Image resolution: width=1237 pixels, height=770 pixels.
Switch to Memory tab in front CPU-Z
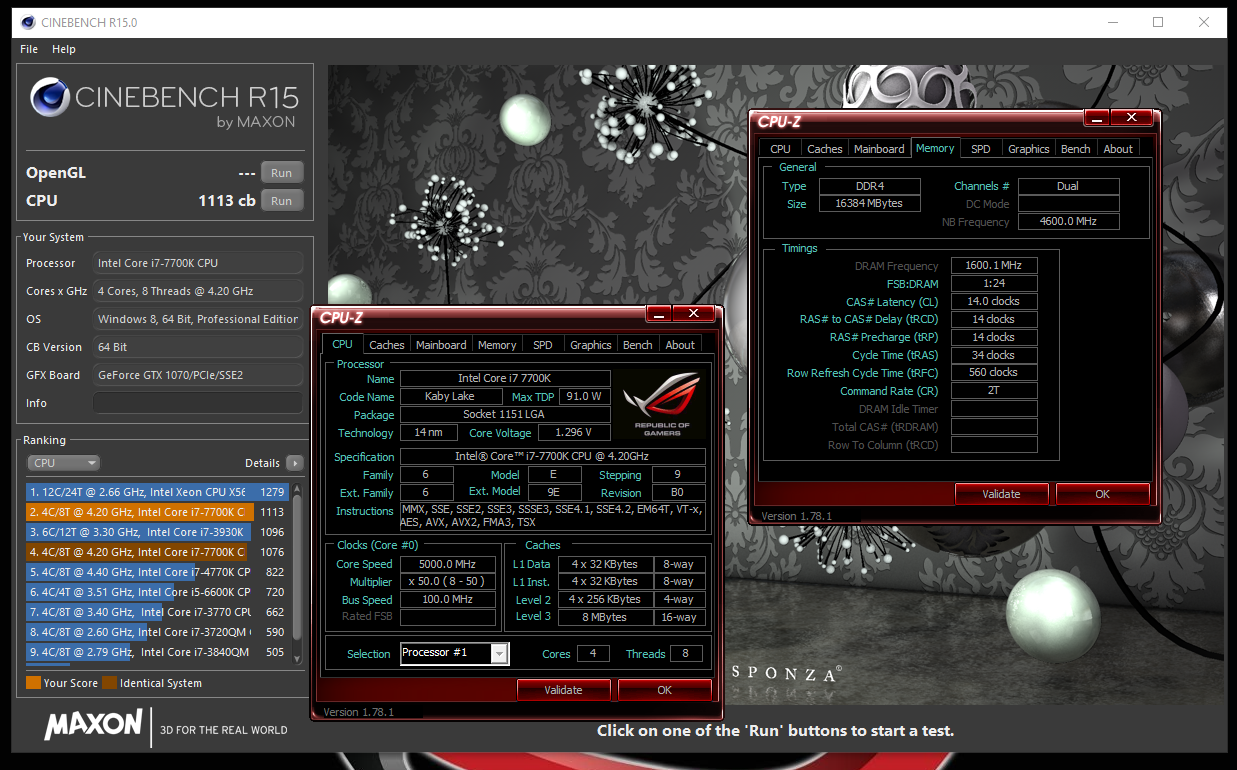pos(497,345)
